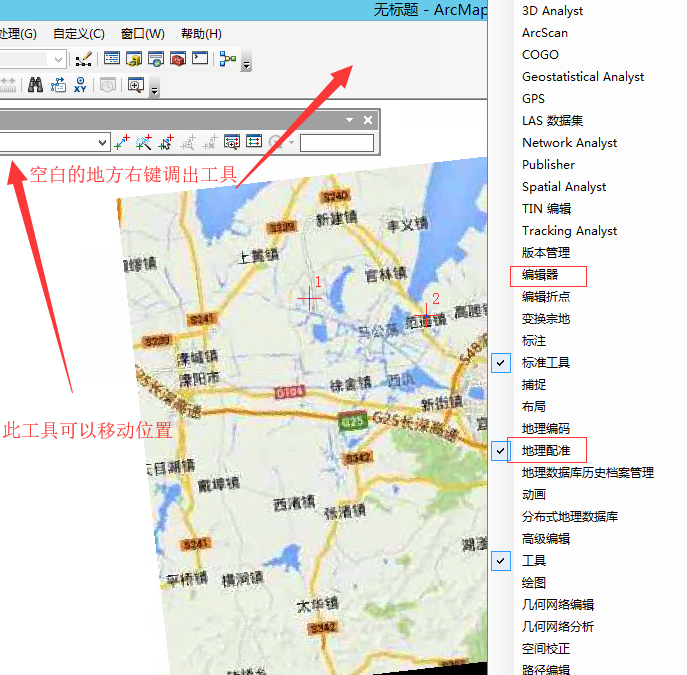The width and height of the screenshot is (687, 675).
Task: Open the Editor toolbar icon
Action: pyautogui.click(x=83, y=59)
